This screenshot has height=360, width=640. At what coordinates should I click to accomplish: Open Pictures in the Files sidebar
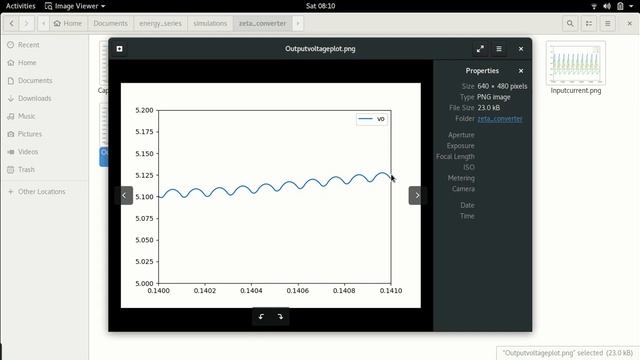[44, 134]
